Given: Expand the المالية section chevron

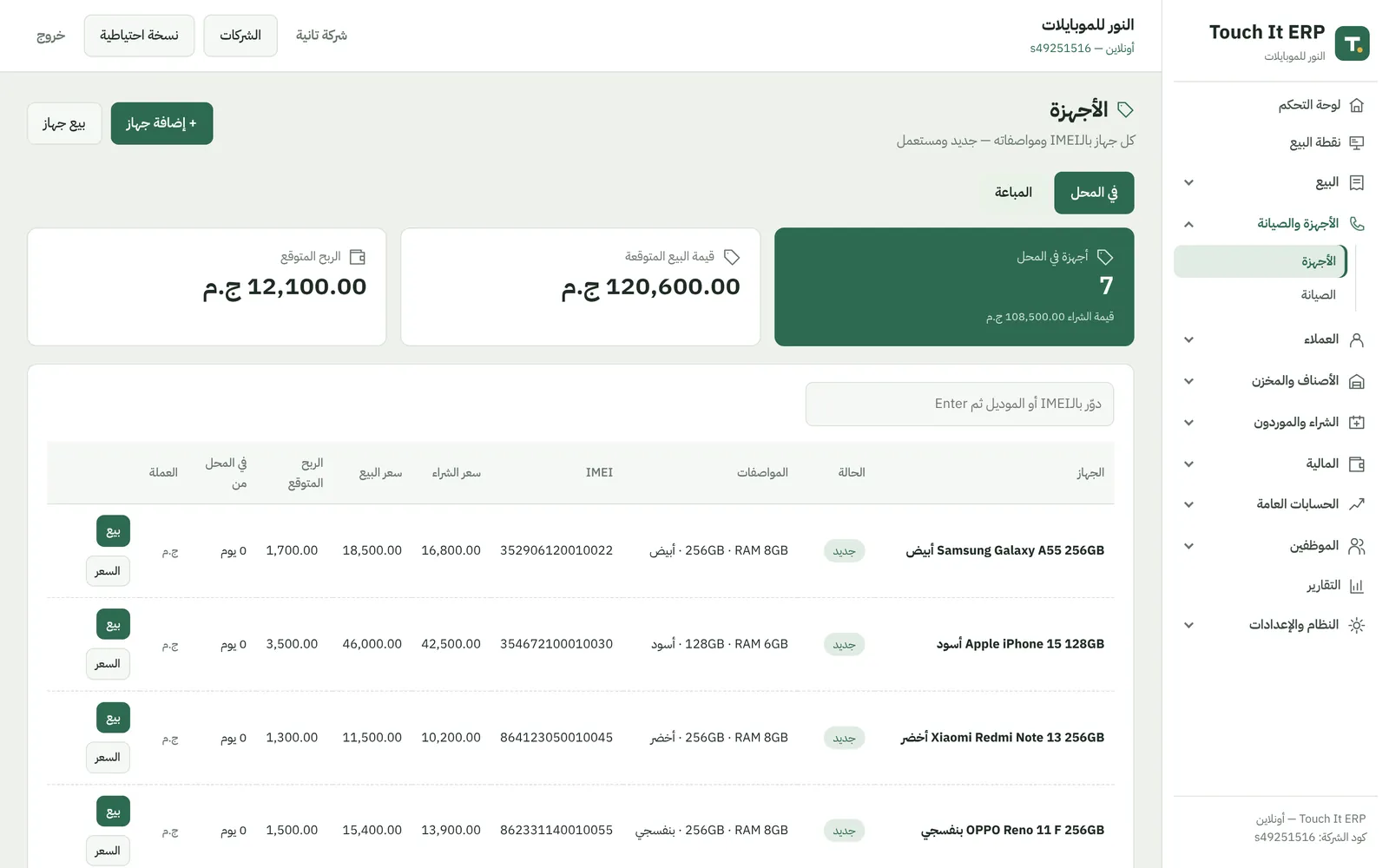Looking at the screenshot, I should click(1189, 464).
